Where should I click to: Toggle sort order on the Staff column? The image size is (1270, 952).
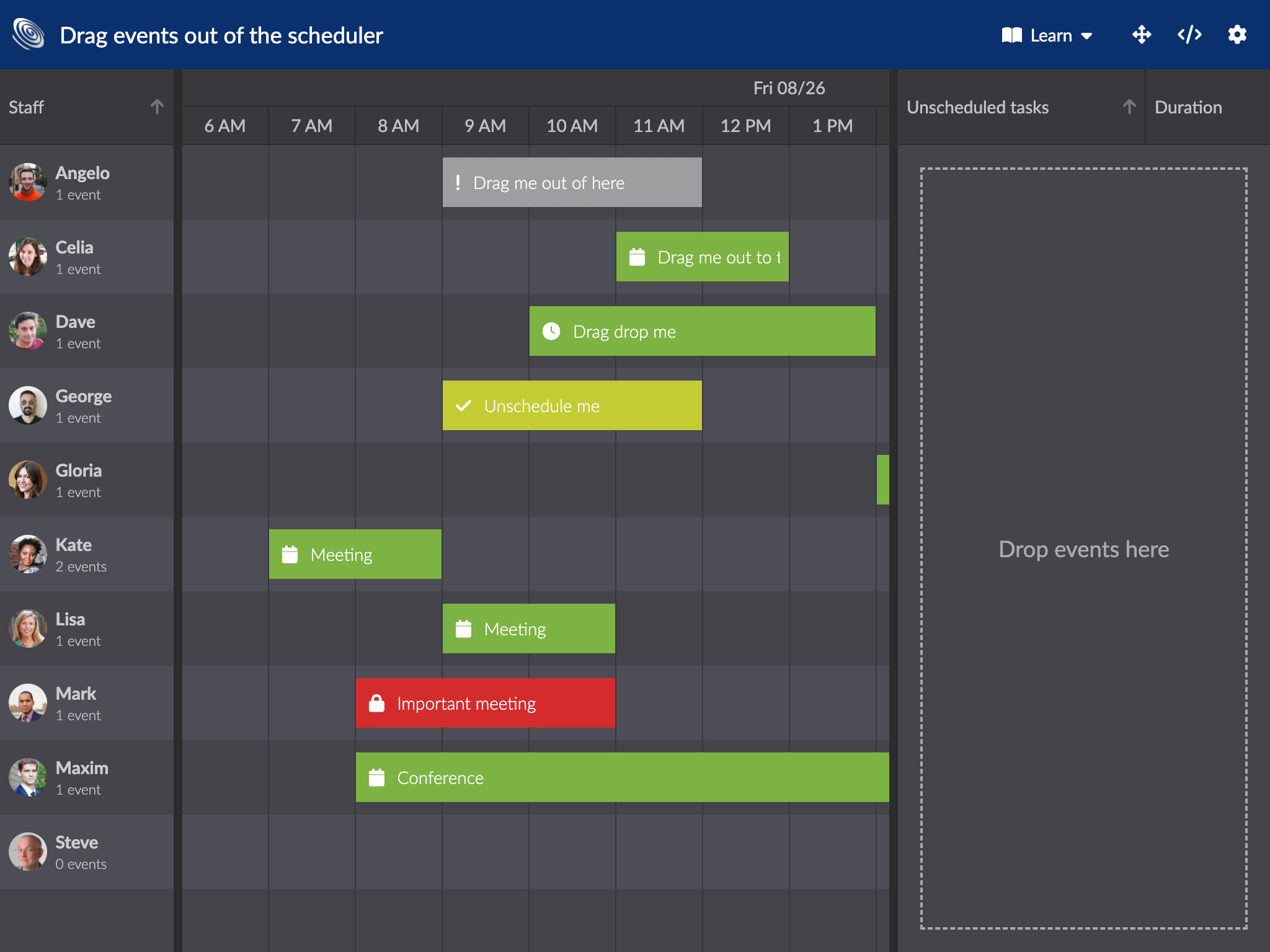click(157, 106)
